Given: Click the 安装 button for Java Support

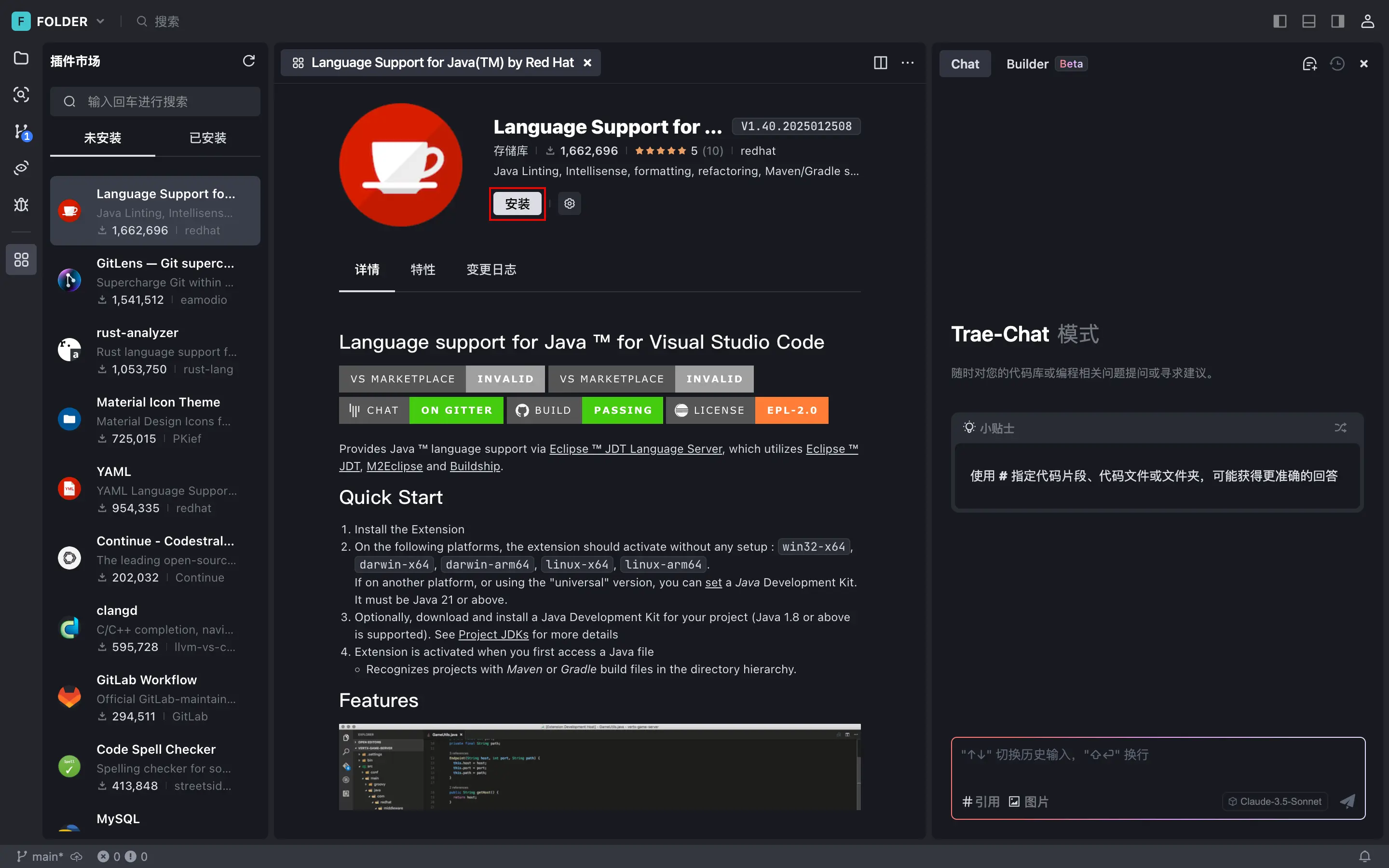Looking at the screenshot, I should (x=517, y=203).
